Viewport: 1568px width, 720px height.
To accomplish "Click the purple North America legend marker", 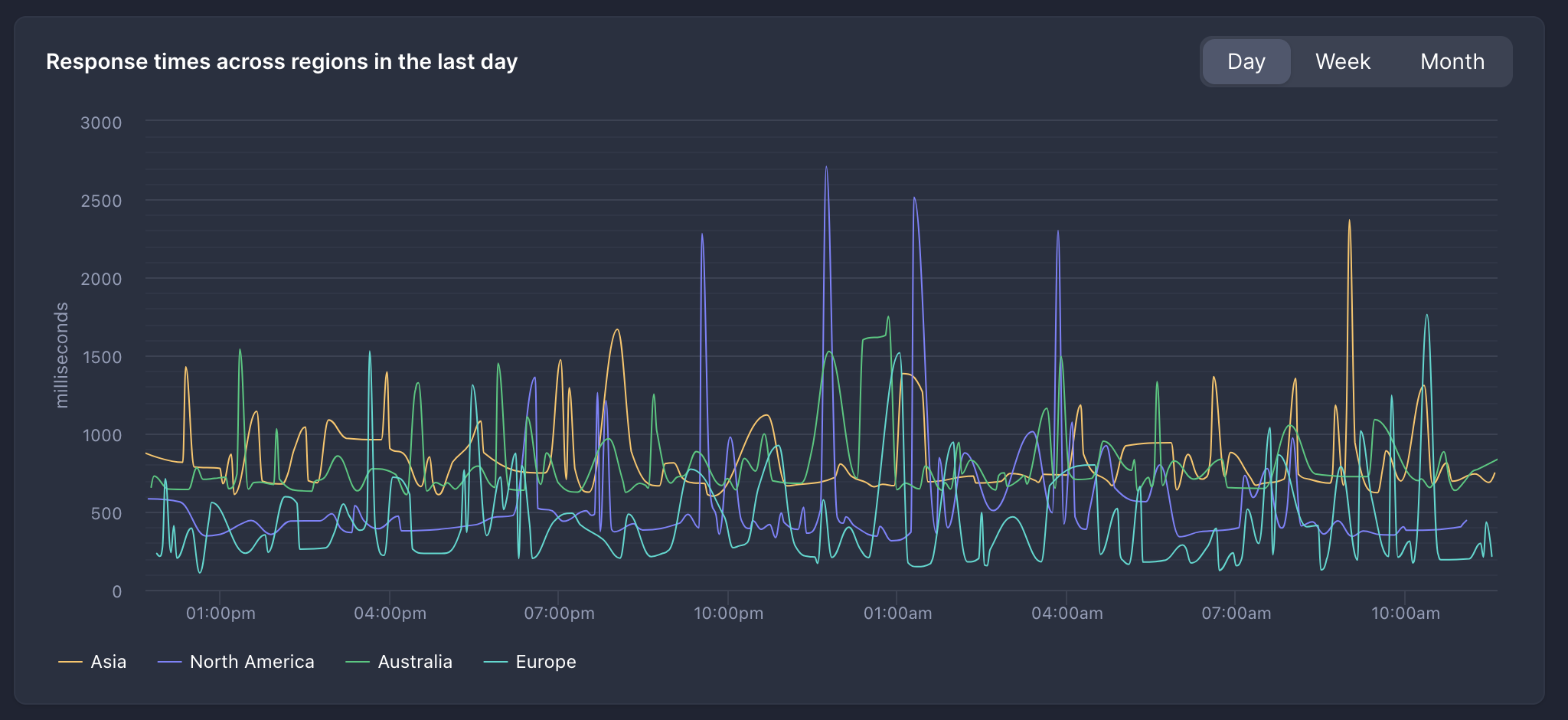I will (x=169, y=662).
